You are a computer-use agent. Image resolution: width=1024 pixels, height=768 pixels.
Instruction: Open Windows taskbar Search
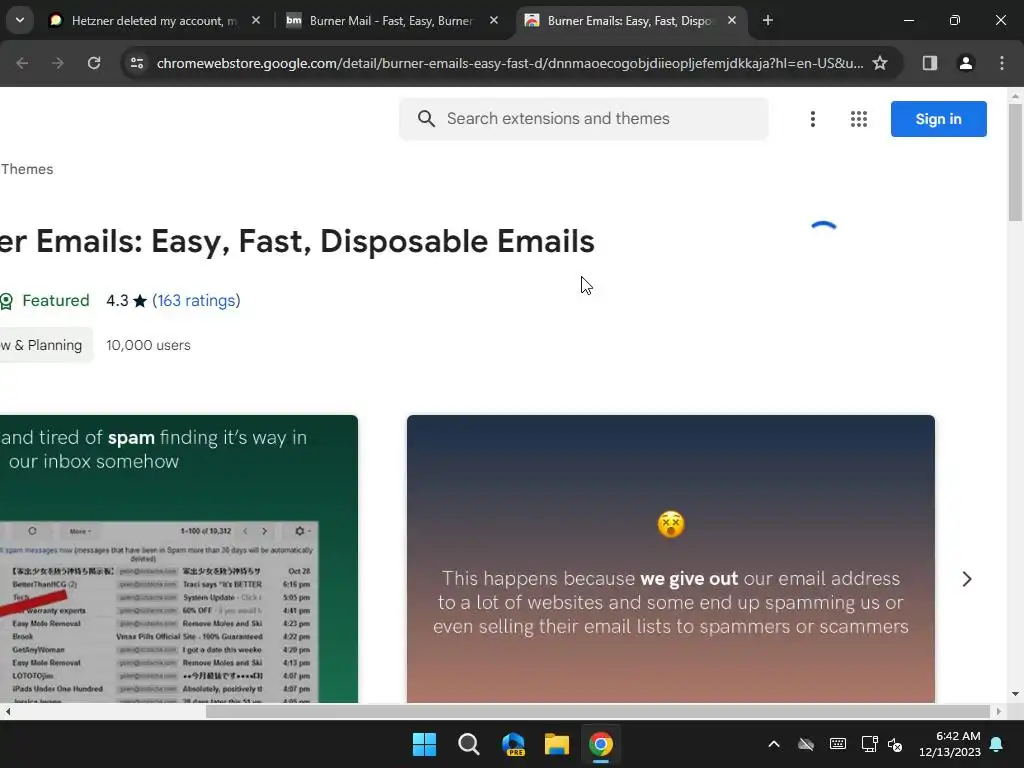click(469, 744)
